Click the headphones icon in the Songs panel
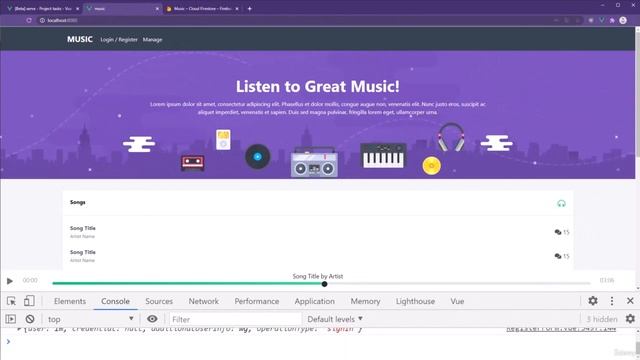This screenshot has width=640, height=360. [561, 203]
